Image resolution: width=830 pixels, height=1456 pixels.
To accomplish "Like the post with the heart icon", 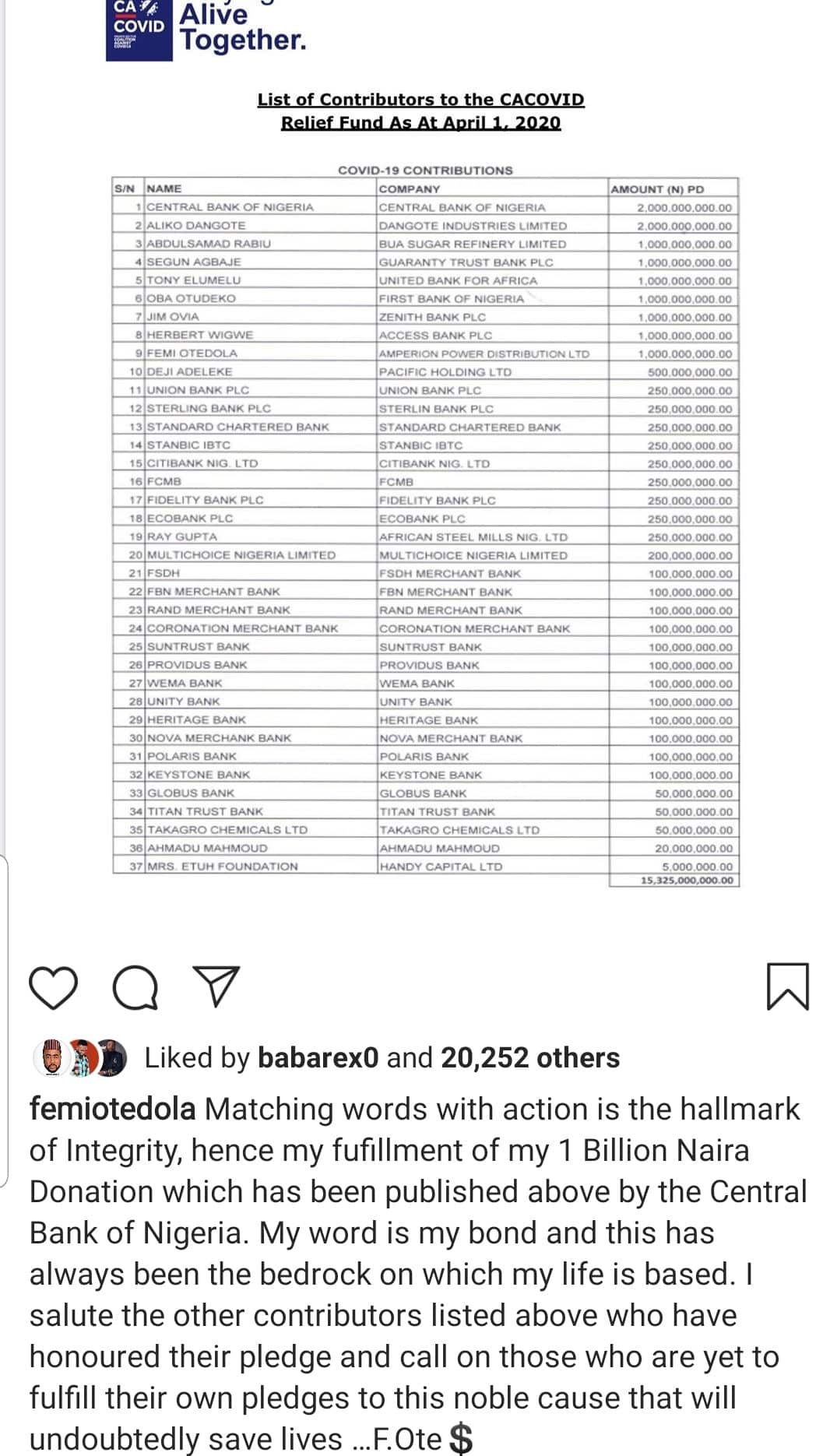I will [x=53, y=987].
